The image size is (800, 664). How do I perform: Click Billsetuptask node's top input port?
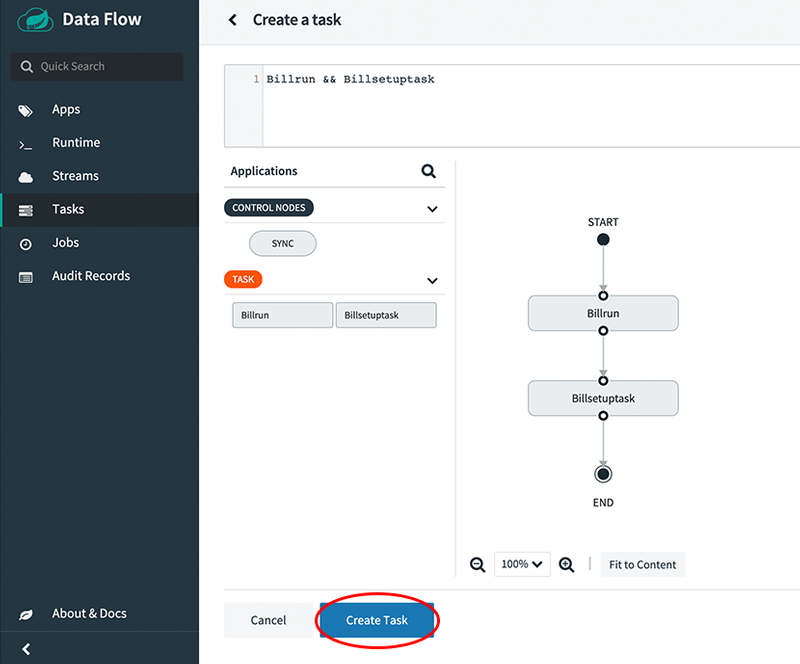tap(603, 381)
